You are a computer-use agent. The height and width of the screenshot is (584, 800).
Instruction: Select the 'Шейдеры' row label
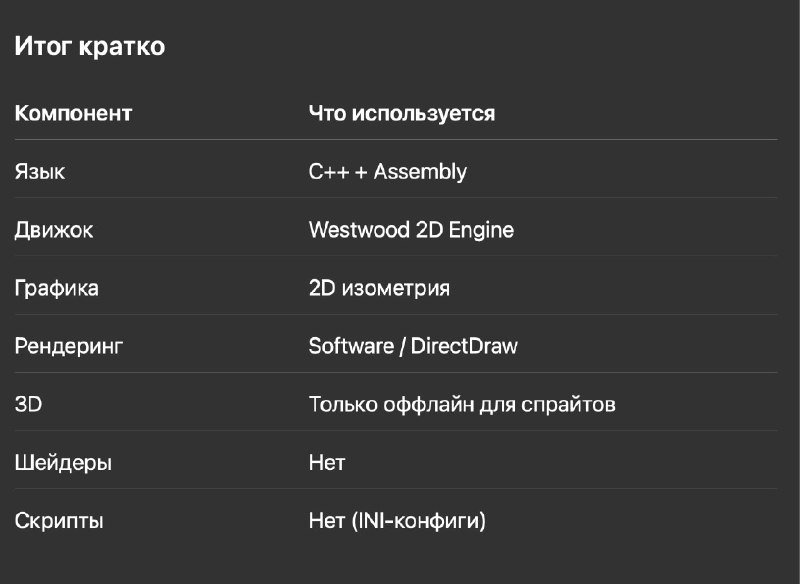63,463
